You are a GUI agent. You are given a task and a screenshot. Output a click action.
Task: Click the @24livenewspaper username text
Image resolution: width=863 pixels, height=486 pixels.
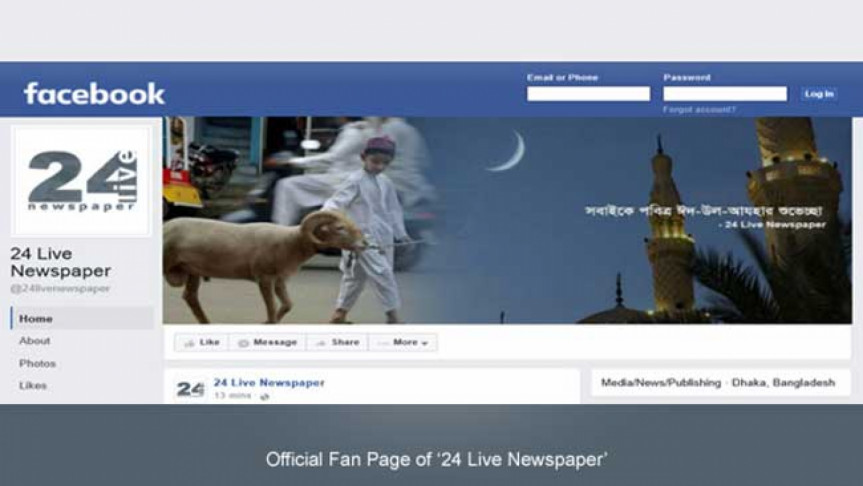60,288
